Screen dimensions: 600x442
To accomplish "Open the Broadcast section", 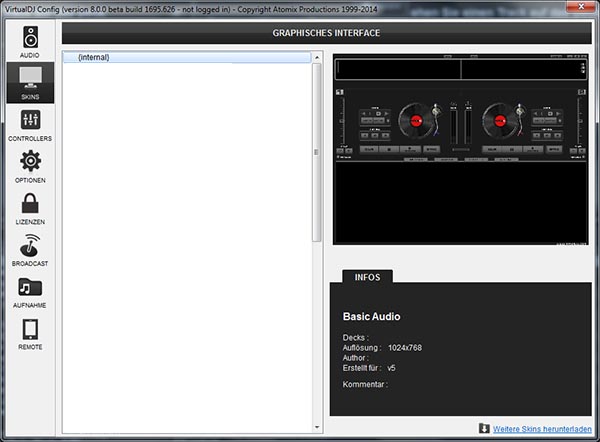I will point(30,250).
